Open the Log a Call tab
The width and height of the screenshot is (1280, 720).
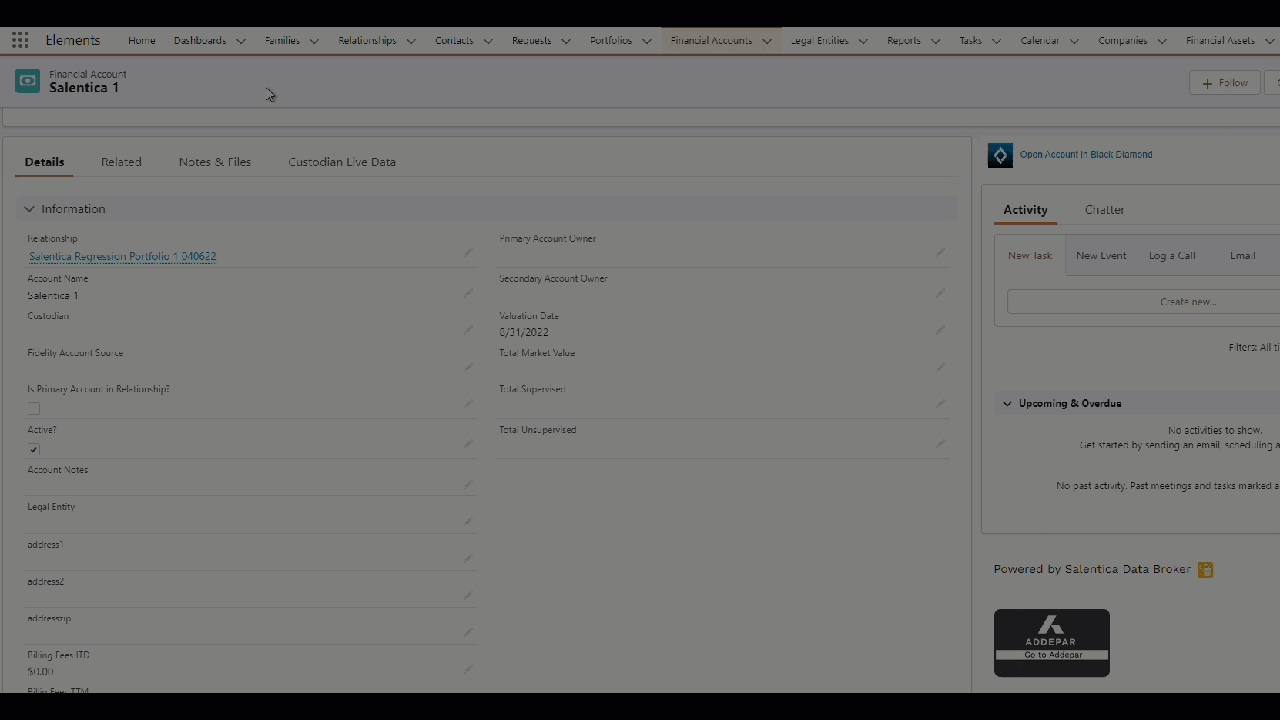tap(1172, 256)
